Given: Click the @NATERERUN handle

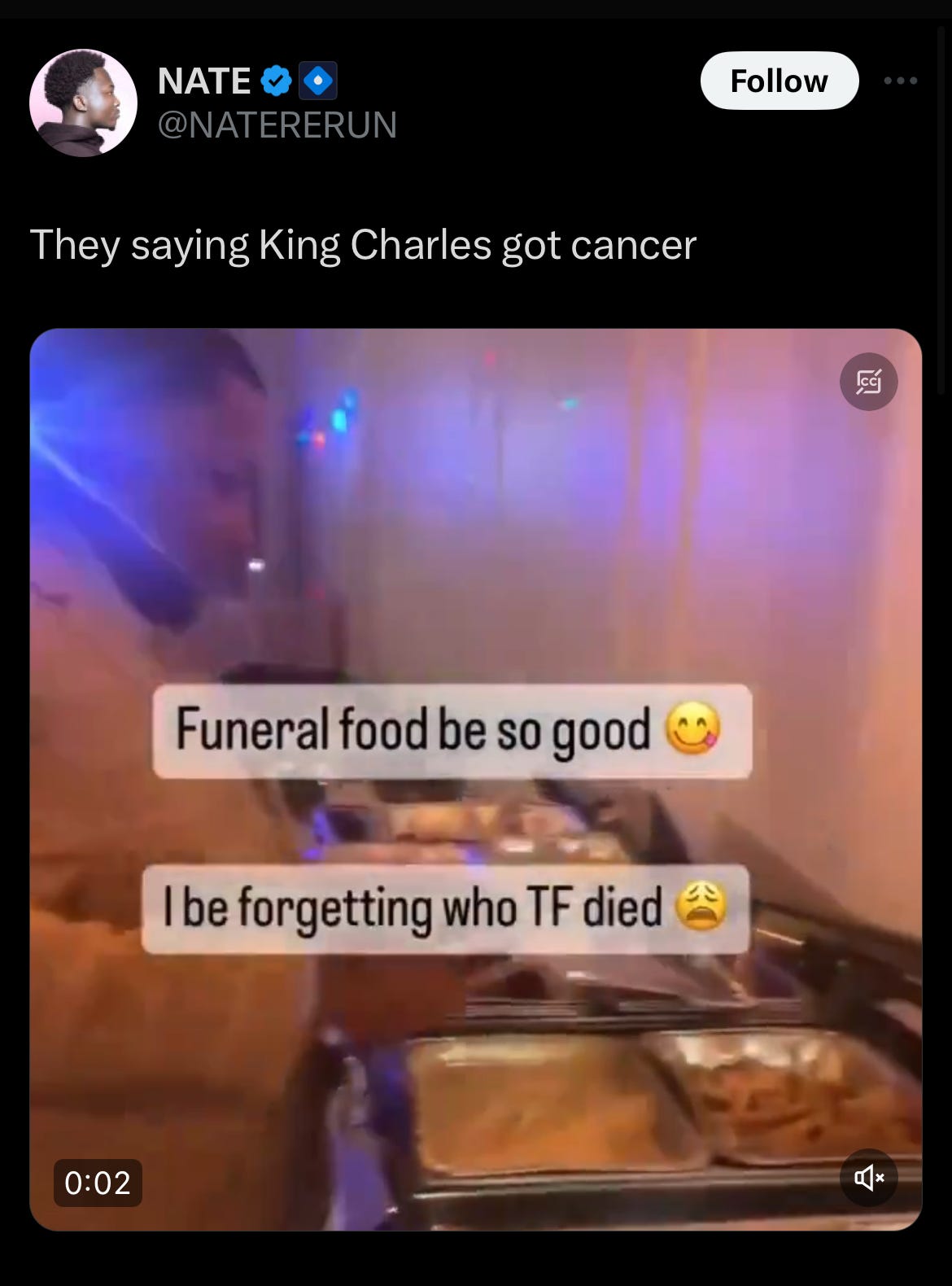Looking at the screenshot, I should [277, 125].
